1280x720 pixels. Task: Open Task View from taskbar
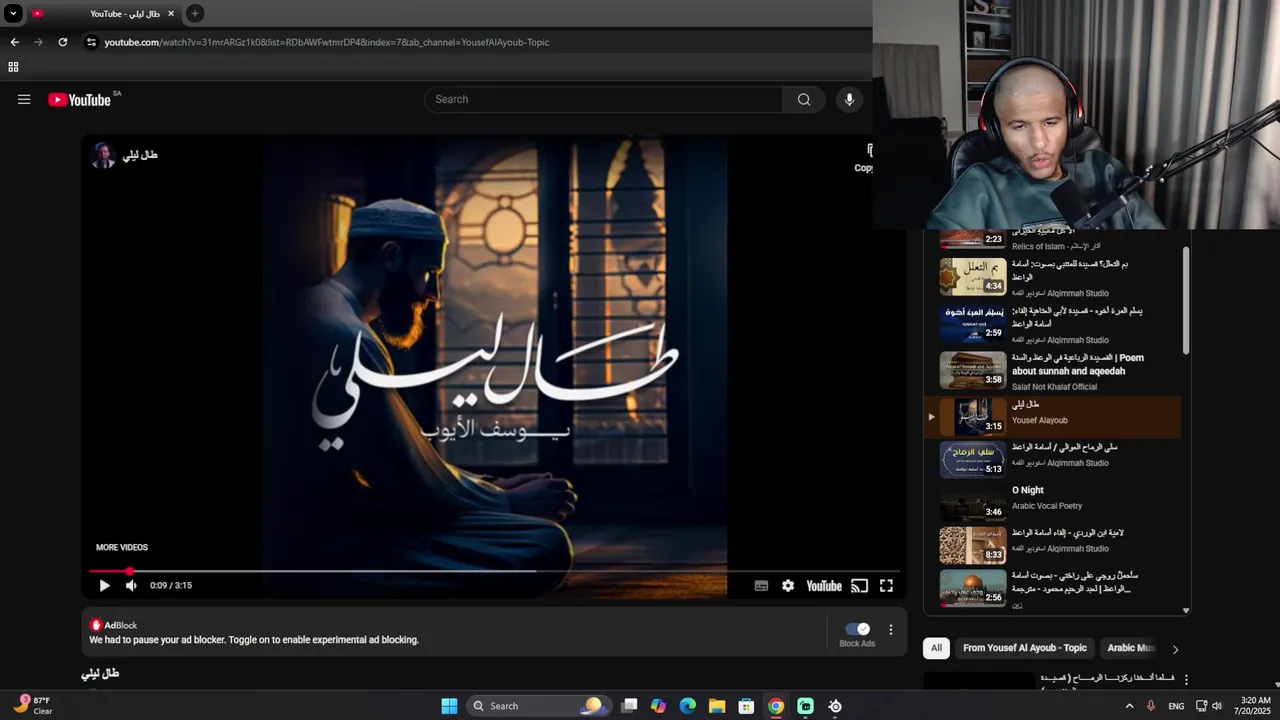click(629, 706)
